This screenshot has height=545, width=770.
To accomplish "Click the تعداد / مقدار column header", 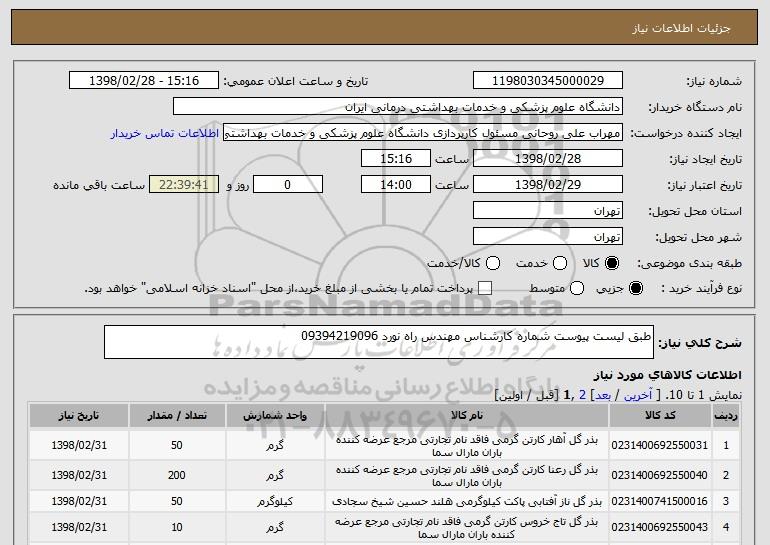I will point(177,415).
